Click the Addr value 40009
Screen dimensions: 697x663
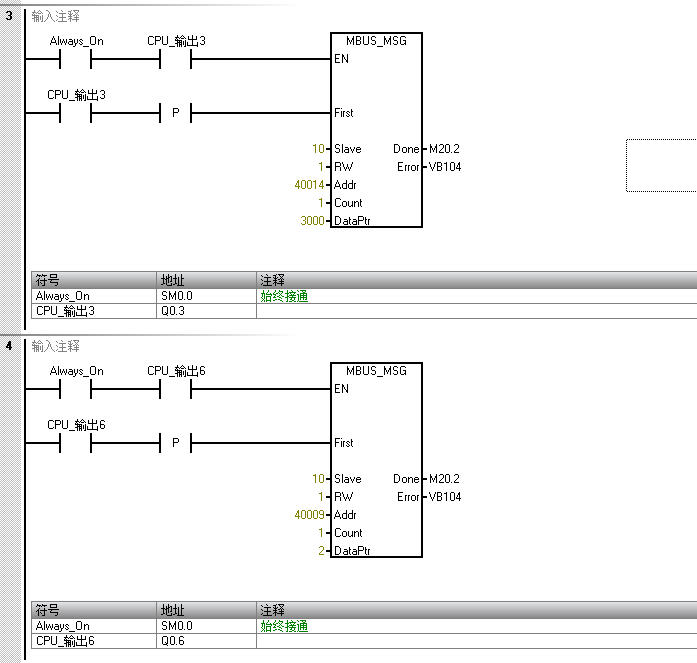310,515
